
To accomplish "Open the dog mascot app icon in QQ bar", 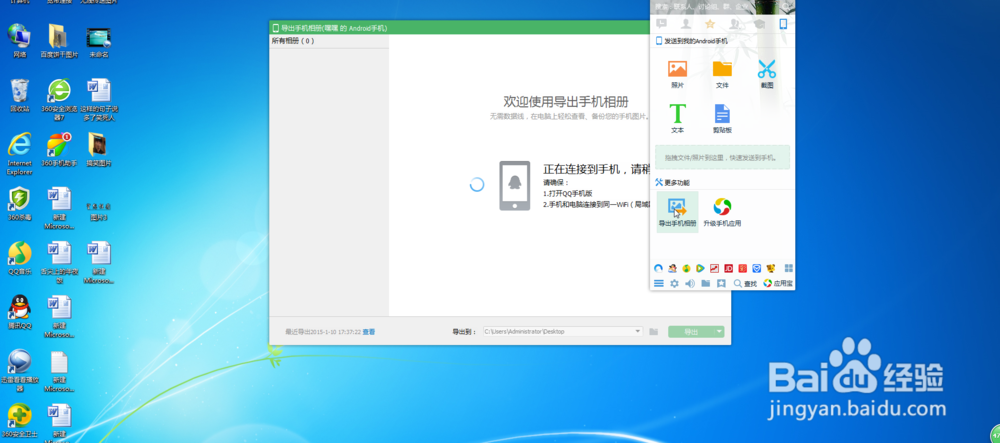I will (770, 268).
